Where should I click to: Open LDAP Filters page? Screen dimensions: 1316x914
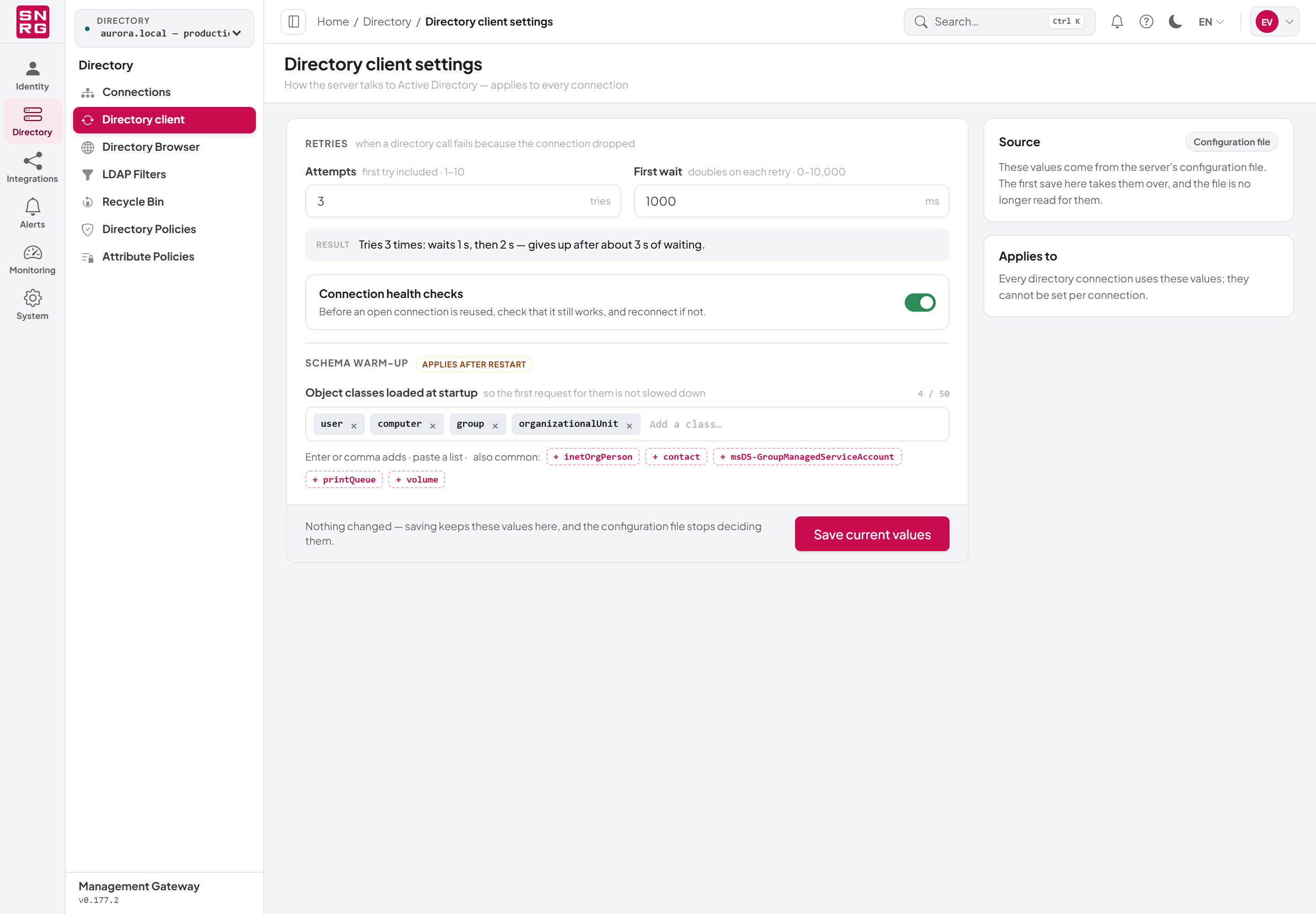[x=164, y=175]
